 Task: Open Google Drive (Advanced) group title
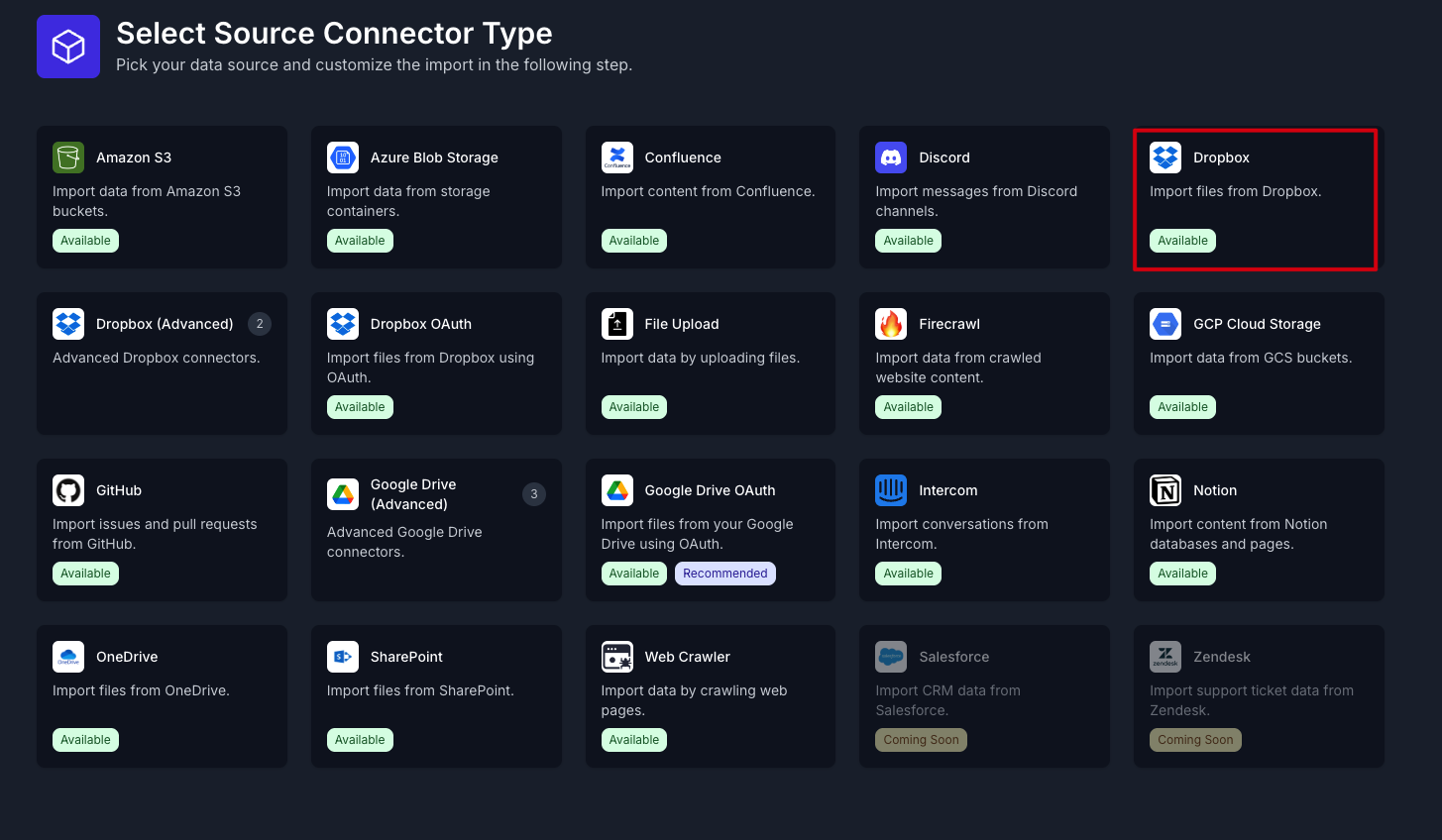[x=413, y=494]
